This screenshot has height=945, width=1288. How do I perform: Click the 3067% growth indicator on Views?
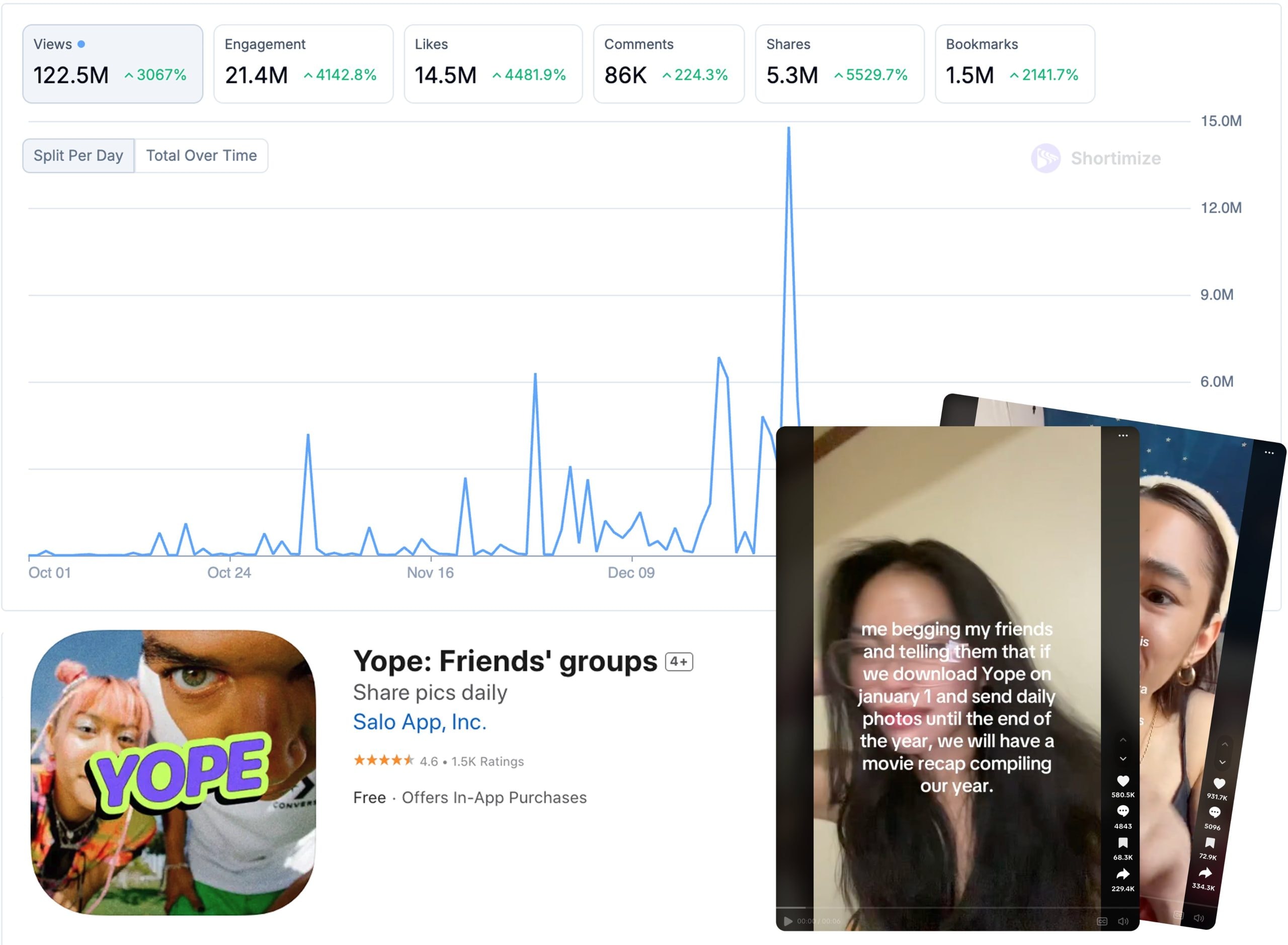[x=155, y=75]
